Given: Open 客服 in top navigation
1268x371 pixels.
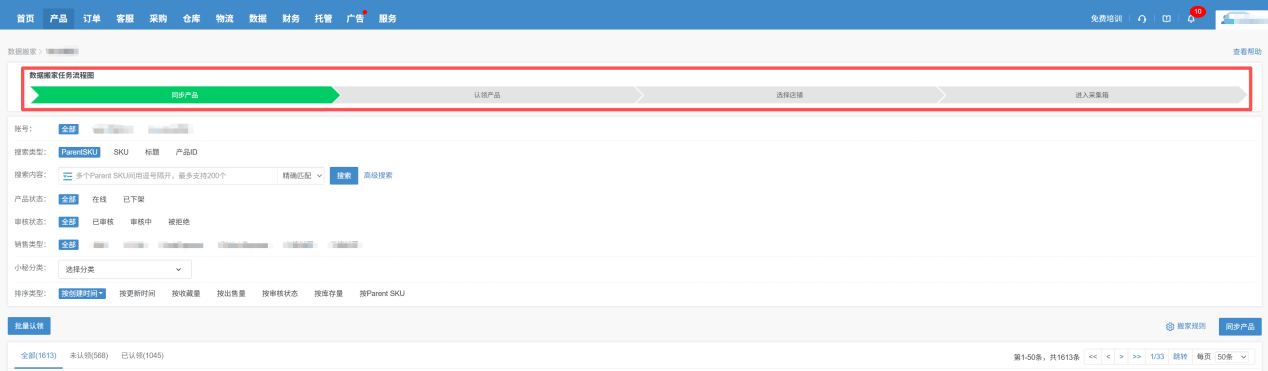Looking at the screenshot, I should pos(124,19).
